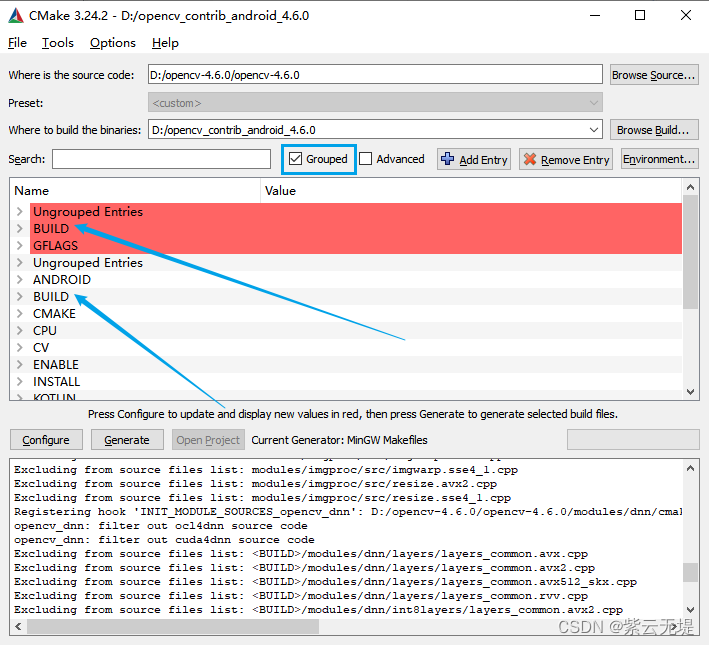Expand the white Ungrouped Entries group
The width and height of the screenshot is (709, 645).
(x=19, y=263)
